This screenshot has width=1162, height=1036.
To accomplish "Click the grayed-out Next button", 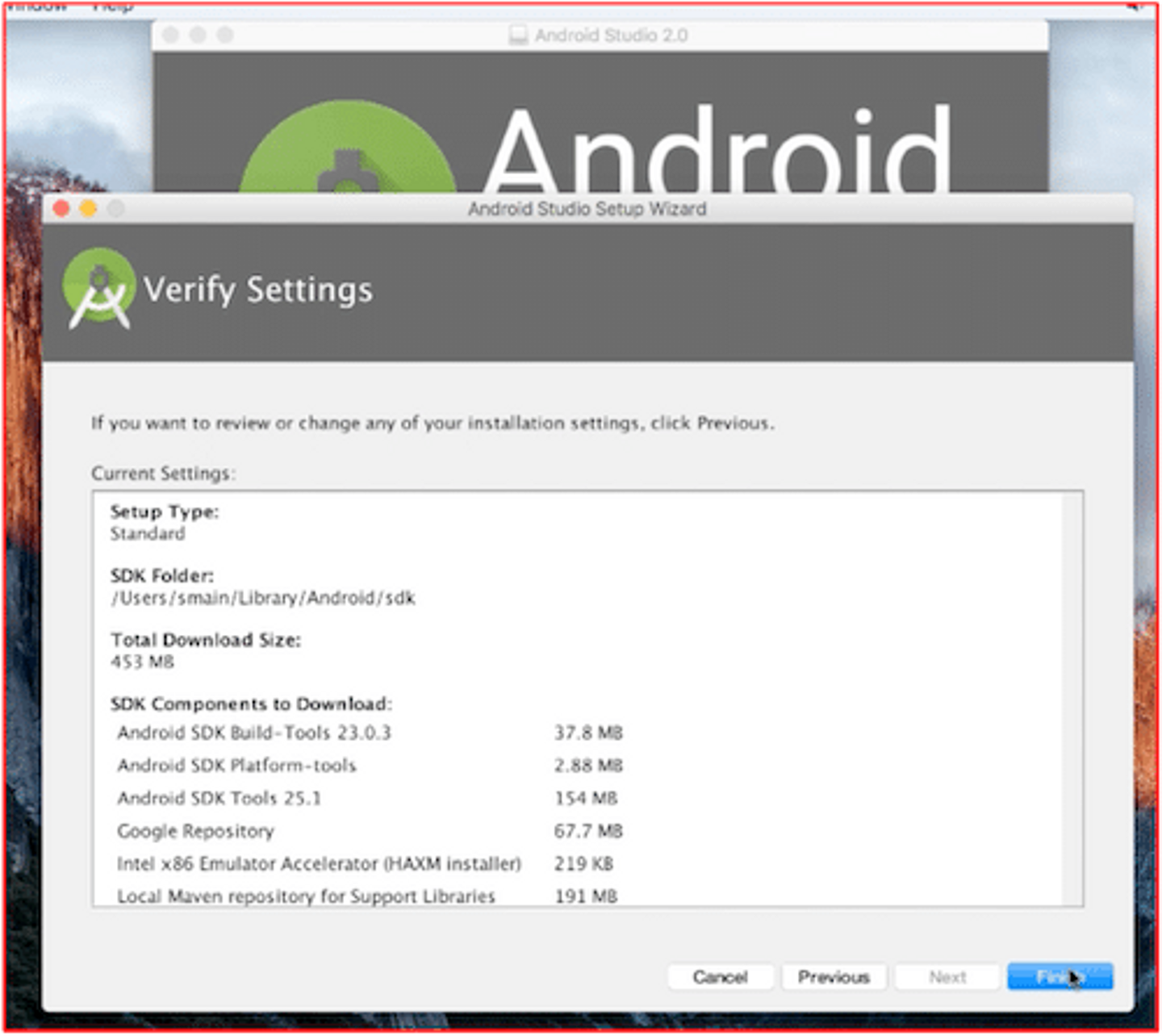I will pos(947,977).
